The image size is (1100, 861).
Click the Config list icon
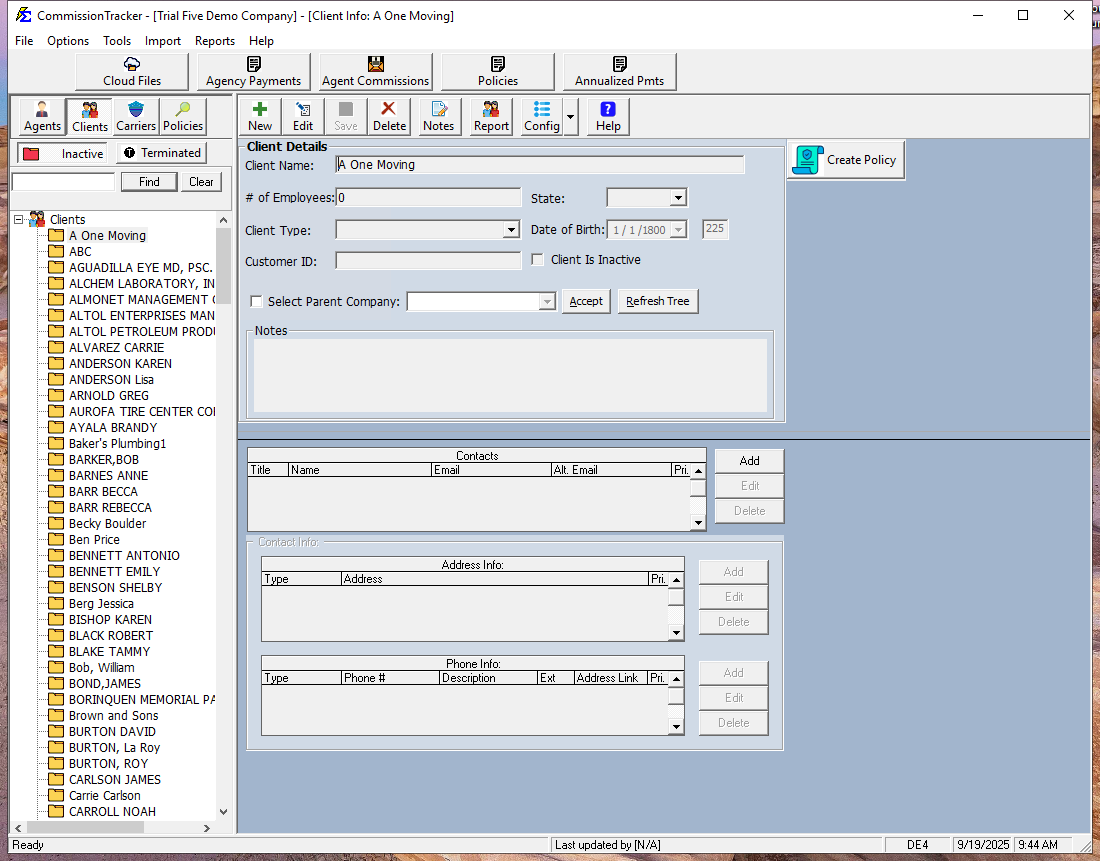click(x=542, y=116)
